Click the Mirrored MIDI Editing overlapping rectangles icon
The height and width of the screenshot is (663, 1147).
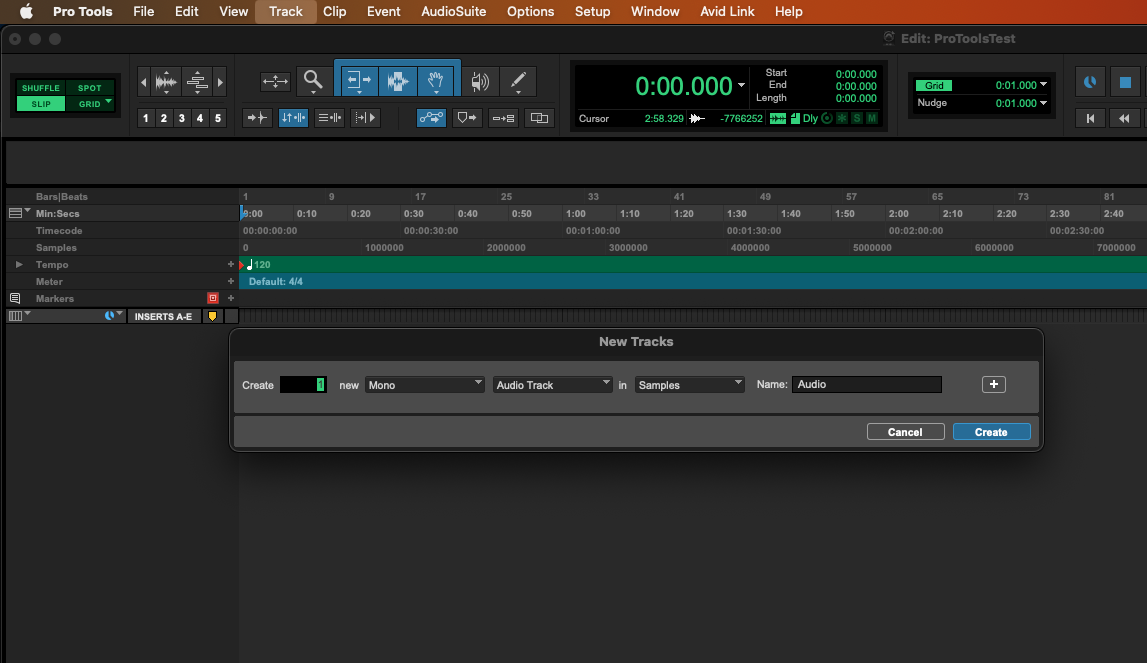539,118
